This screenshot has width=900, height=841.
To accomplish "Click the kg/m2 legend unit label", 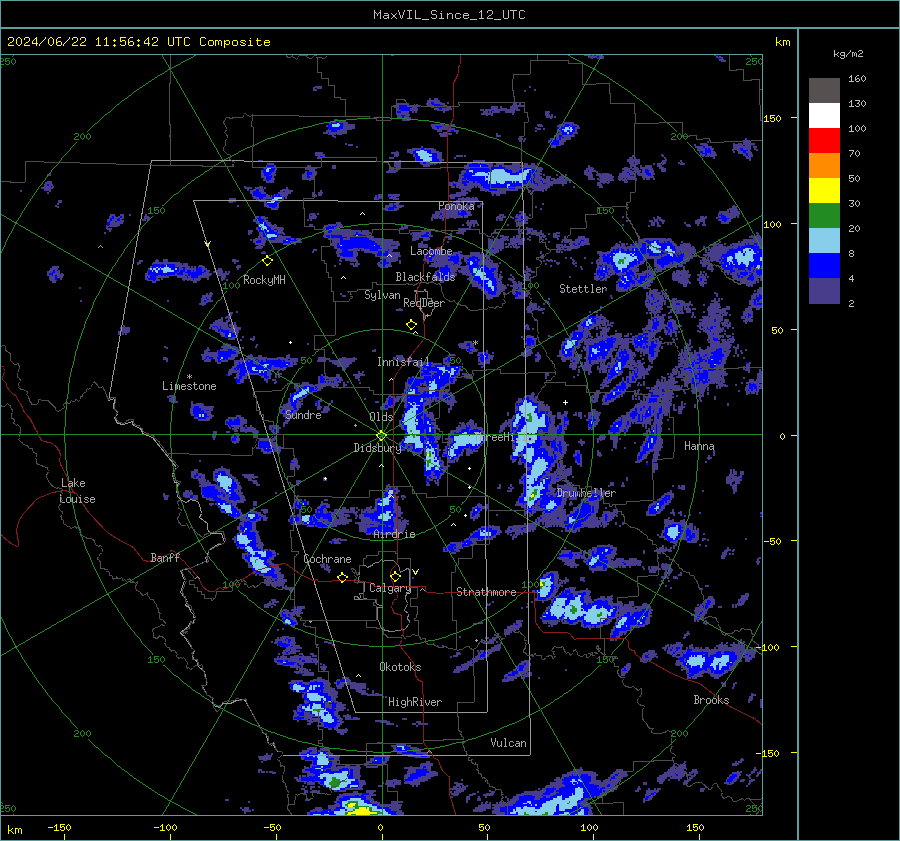I will [x=848, y=54].
